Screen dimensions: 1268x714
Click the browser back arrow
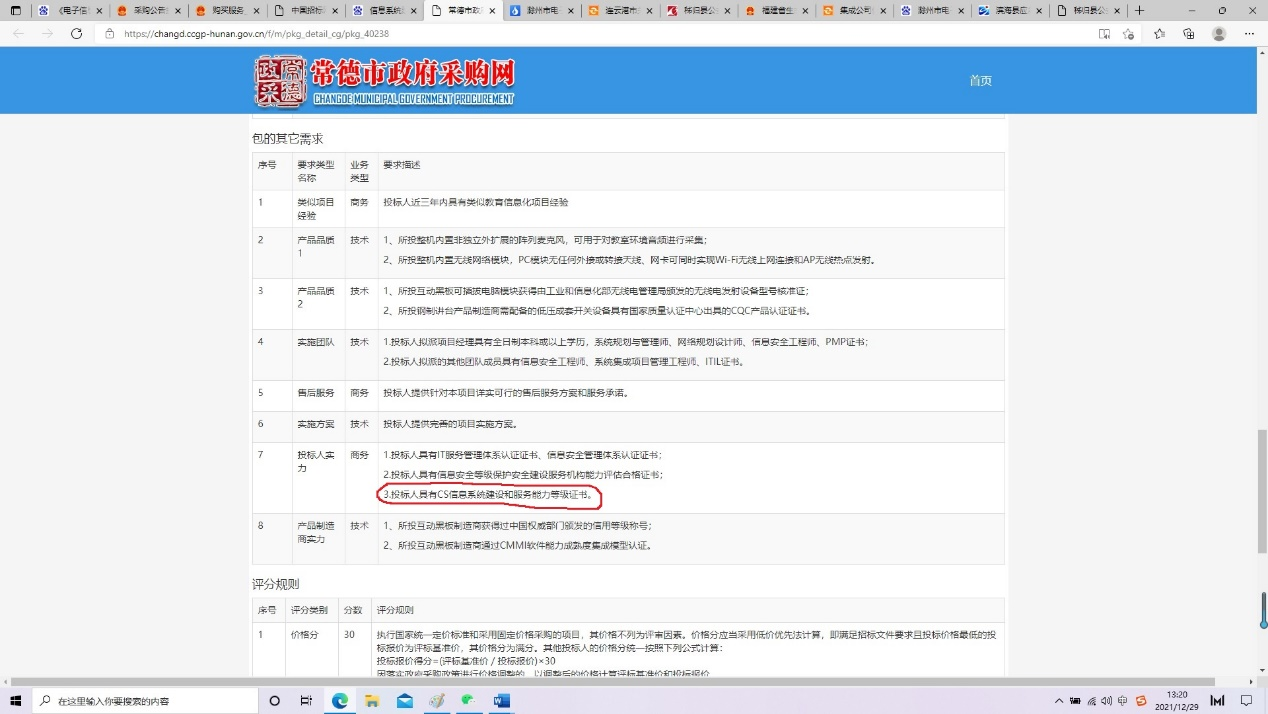[18, 33]
